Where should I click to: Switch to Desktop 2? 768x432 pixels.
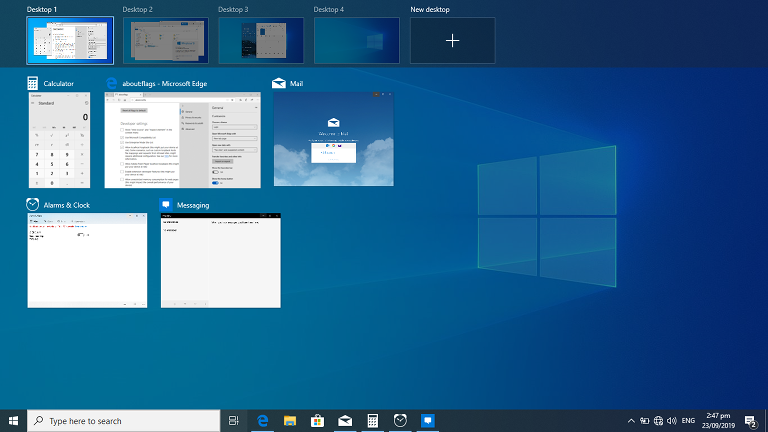coord(165,40)
